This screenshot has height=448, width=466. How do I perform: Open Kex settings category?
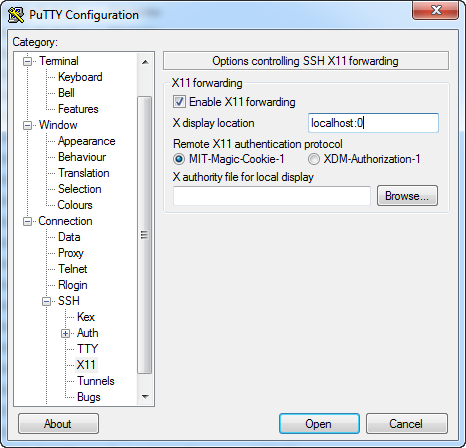click(x=86, y=317)
